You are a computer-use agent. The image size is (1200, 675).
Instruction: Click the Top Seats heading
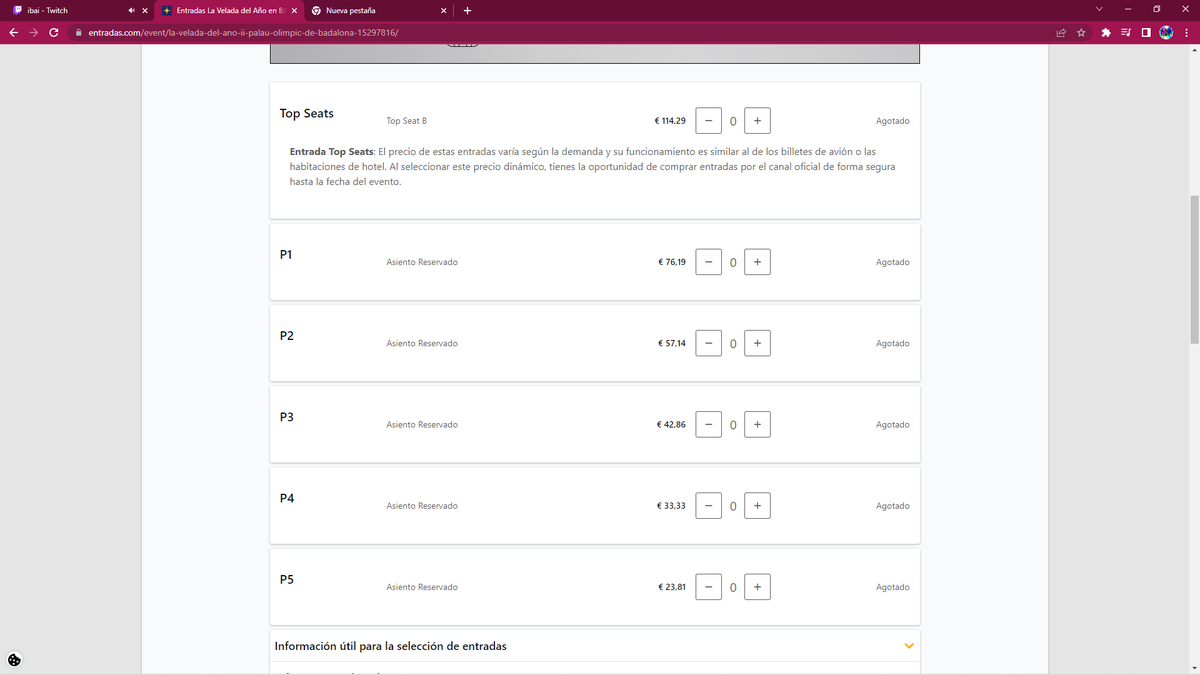(x=307, y=114)
